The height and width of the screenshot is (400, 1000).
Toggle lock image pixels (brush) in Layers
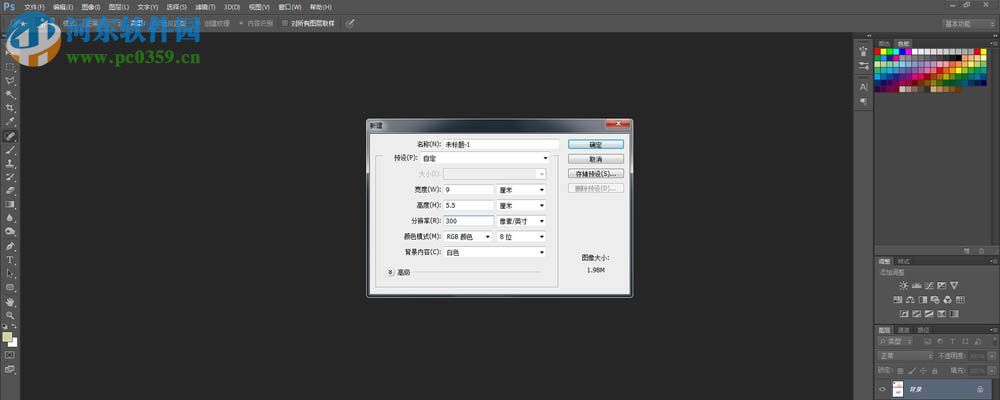pos(912,371)
